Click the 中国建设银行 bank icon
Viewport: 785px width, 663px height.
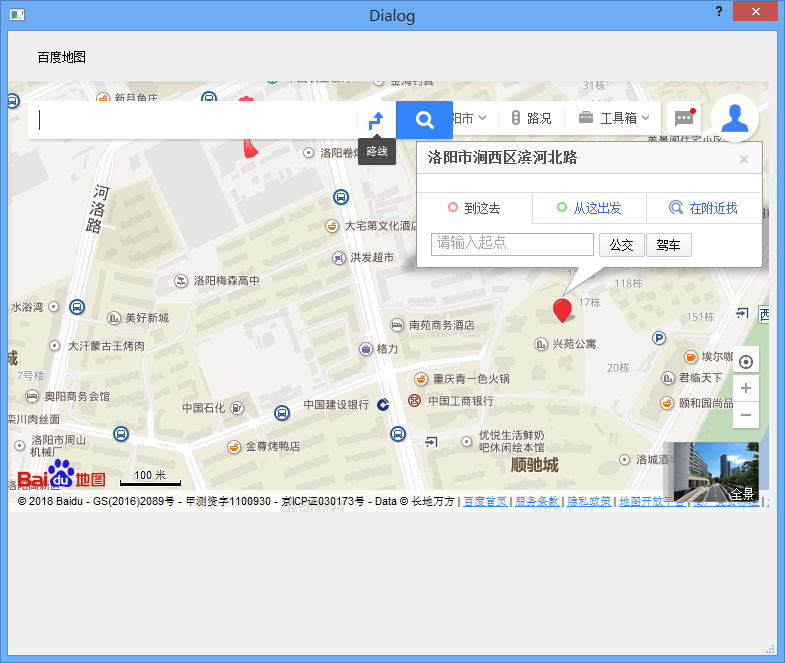[x=383, y=404]
